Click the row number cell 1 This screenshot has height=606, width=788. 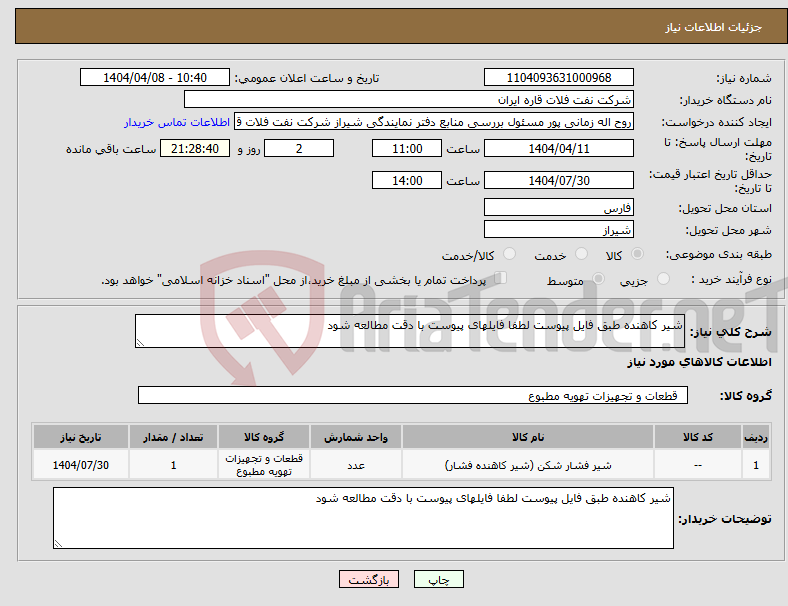[x=755, y=465]
